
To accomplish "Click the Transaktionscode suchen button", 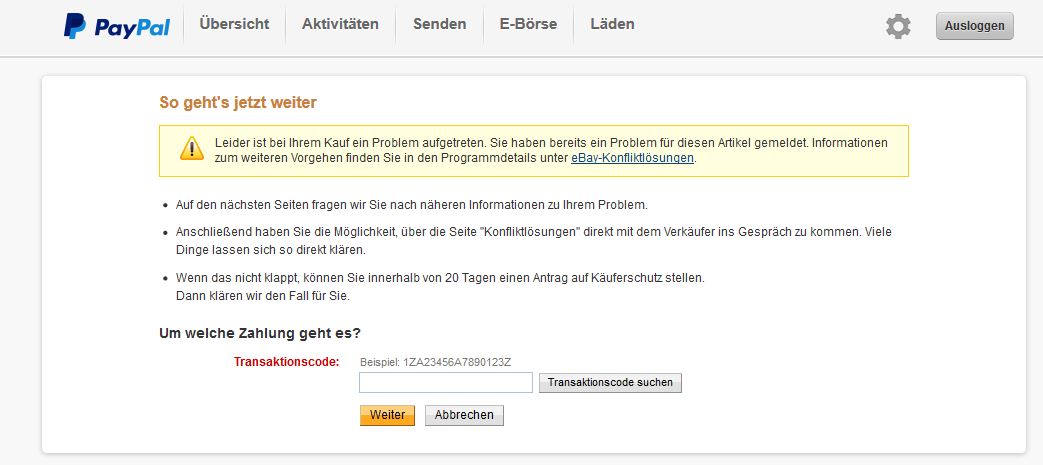I will point(610,383).
